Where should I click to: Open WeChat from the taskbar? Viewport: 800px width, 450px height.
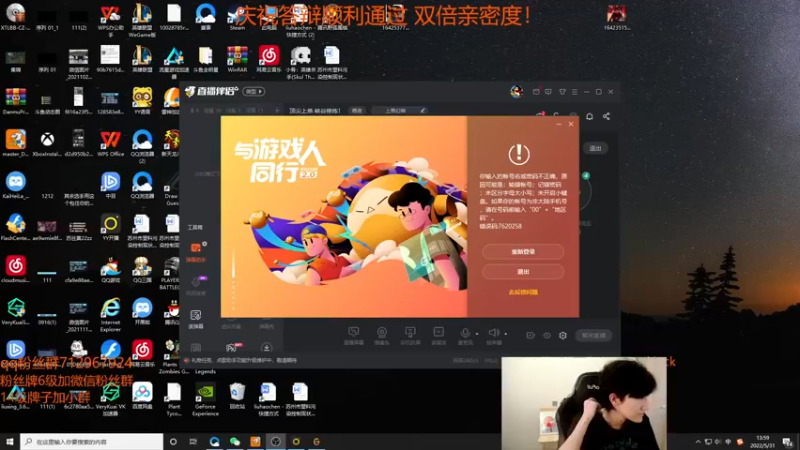235,442
